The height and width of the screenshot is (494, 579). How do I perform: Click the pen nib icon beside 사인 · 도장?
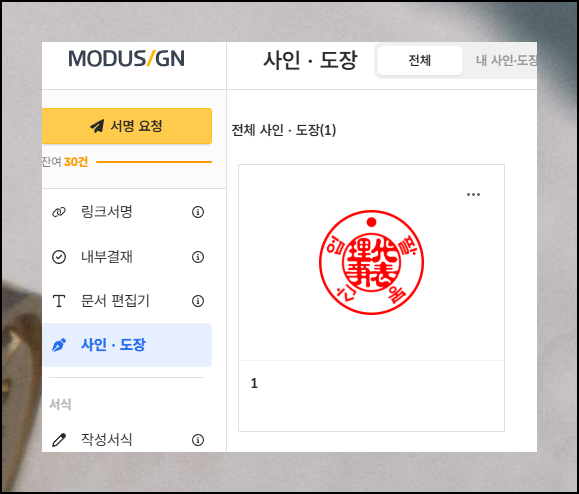59,345
